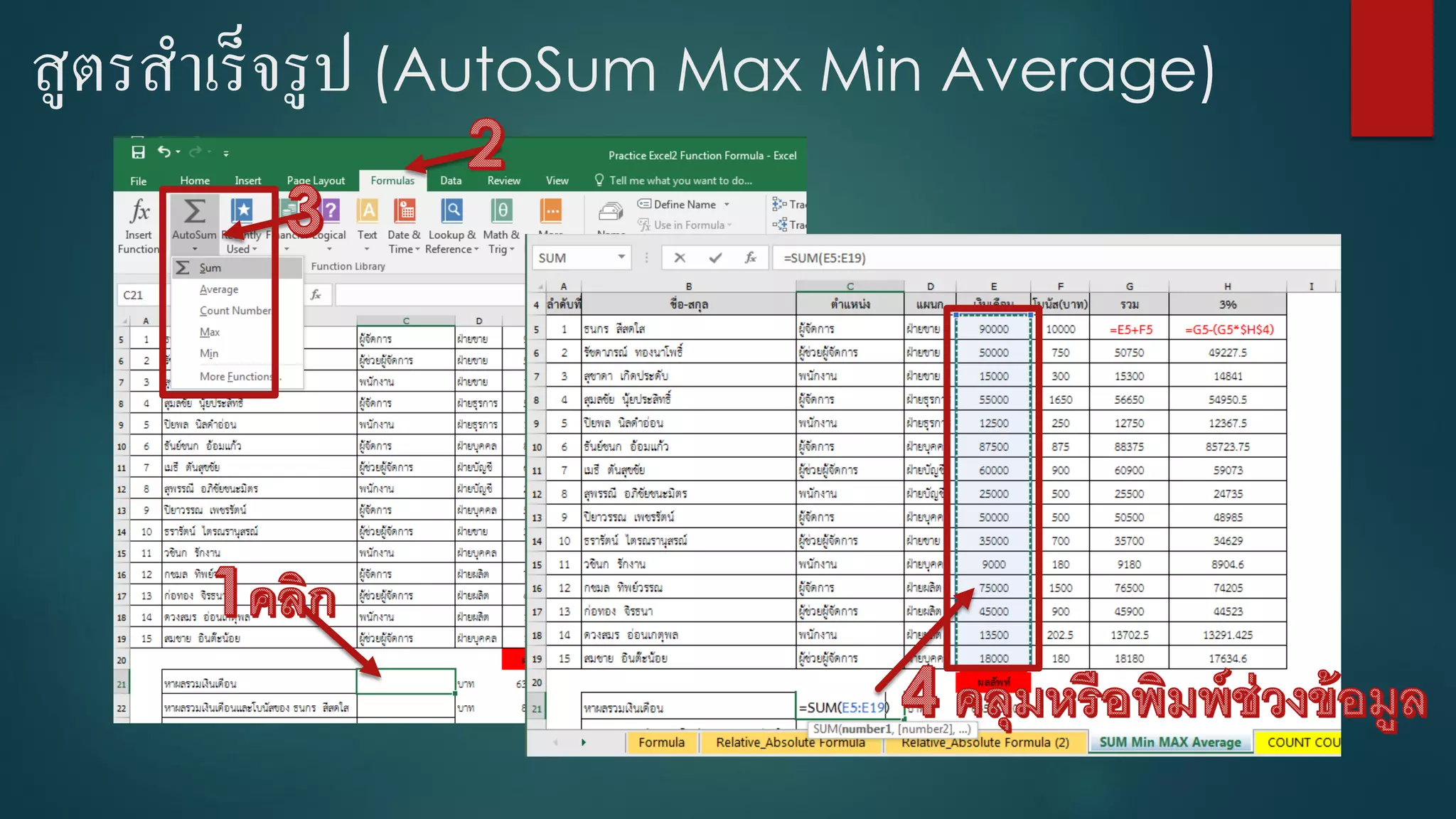Open the Relative_Absolute Formula sheet tab

click(791, 742)
